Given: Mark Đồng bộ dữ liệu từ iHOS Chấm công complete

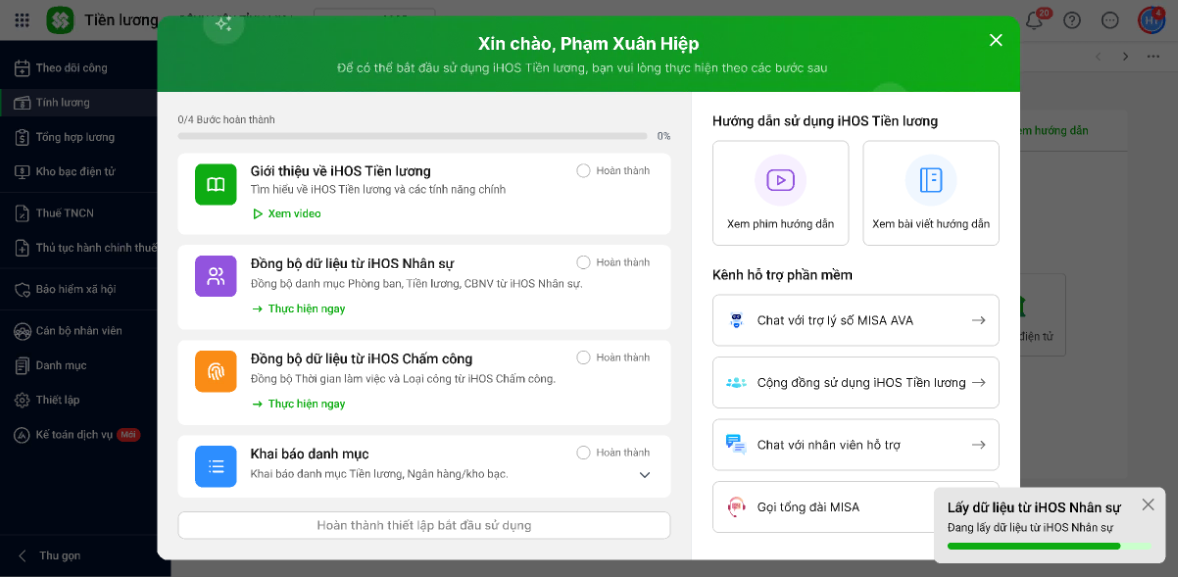Looking at the screenshot, I should tap(583, 357).
